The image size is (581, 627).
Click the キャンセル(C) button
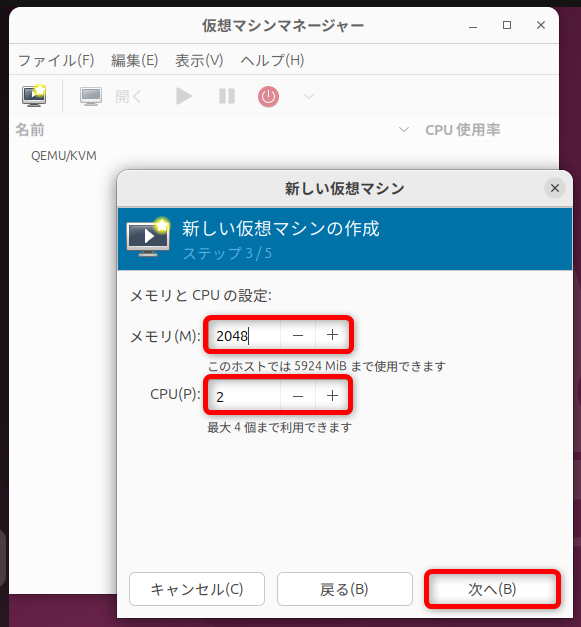[x=197, y=589]
